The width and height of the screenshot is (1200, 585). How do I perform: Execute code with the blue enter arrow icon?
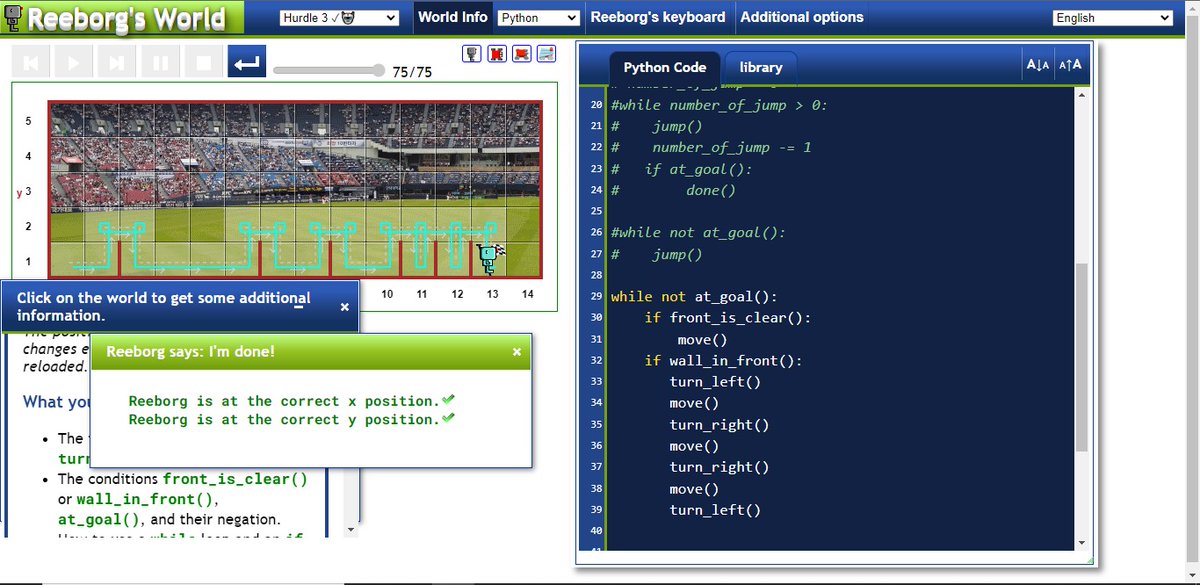click(247, 61)
